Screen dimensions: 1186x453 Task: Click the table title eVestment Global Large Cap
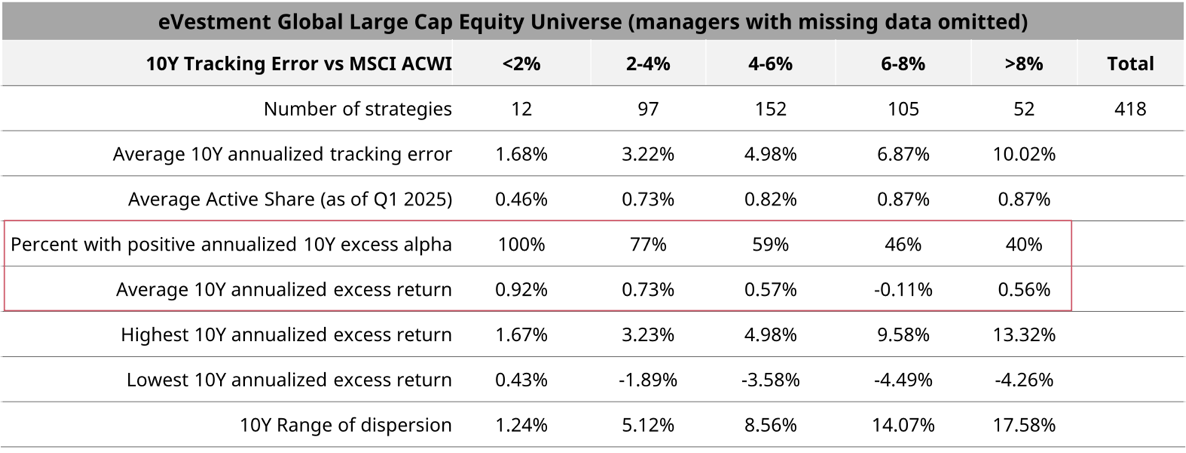[592, 20]
